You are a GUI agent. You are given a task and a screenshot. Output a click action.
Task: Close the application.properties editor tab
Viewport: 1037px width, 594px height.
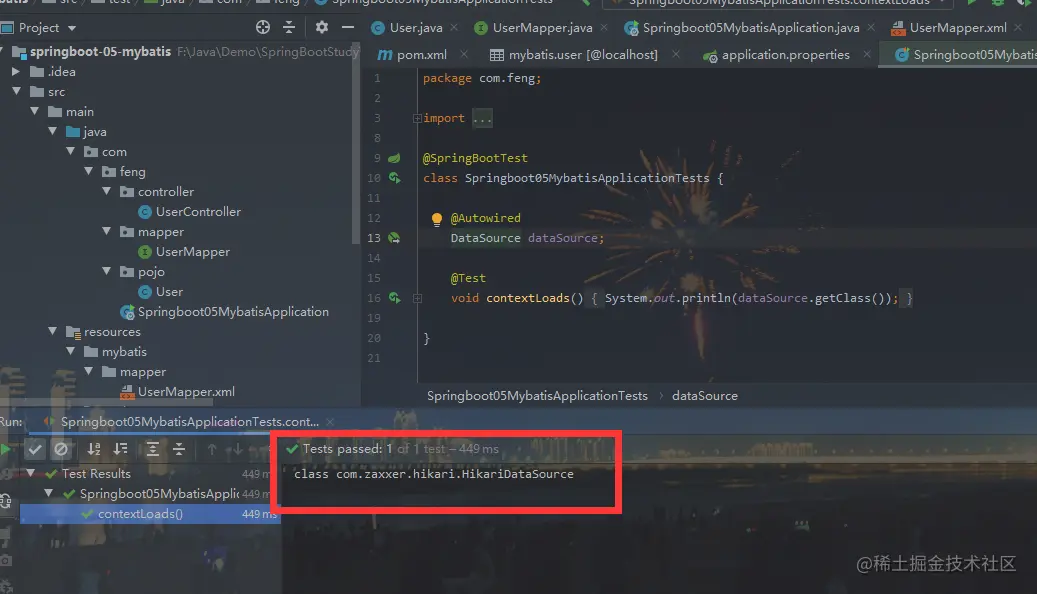(x=866, y=54)
